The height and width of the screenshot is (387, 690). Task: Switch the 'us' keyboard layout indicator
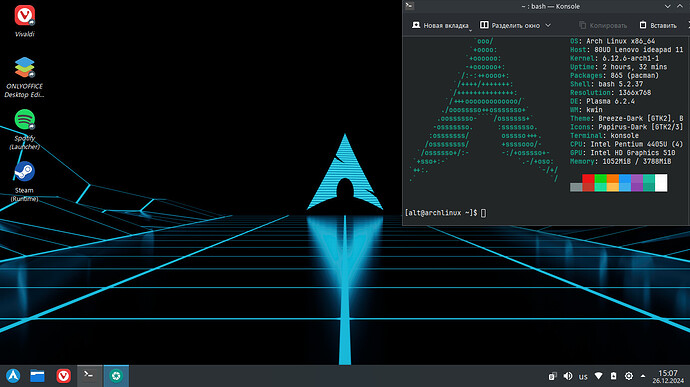(x=583, y=376)
